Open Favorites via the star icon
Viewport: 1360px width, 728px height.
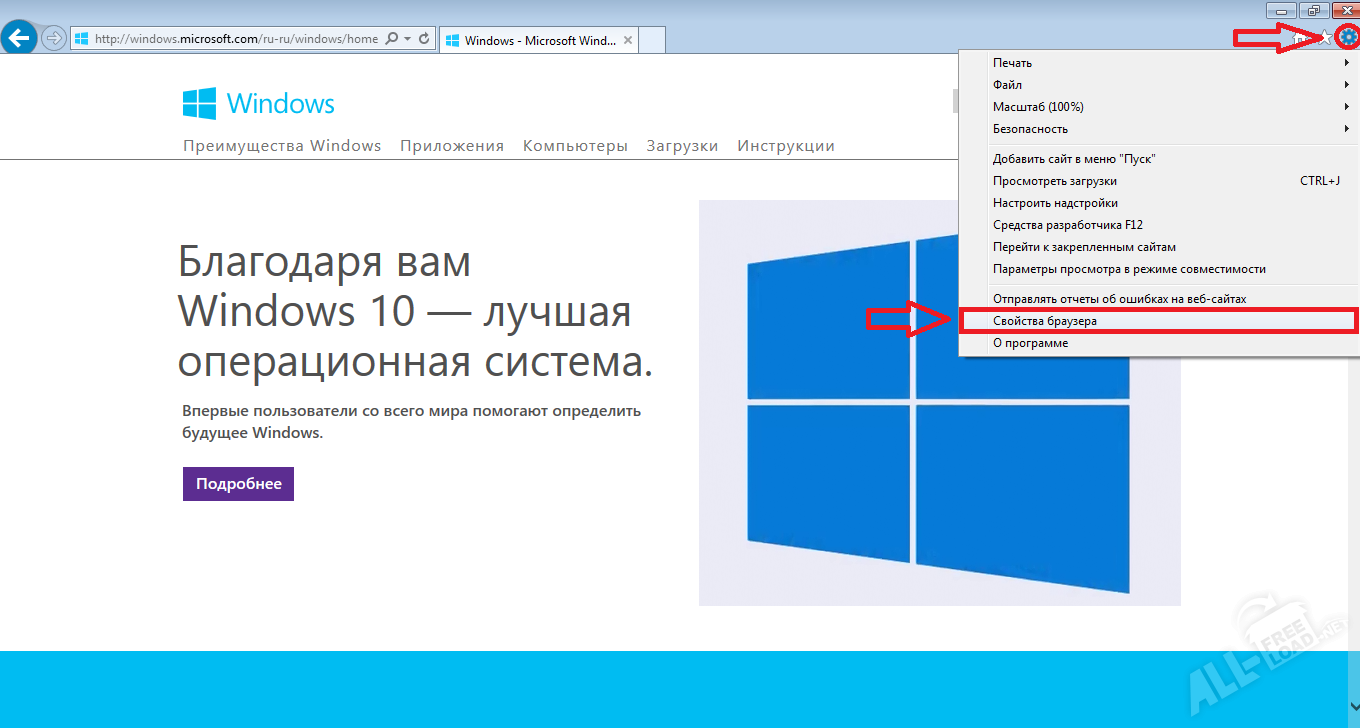(x=1323, y=37)
